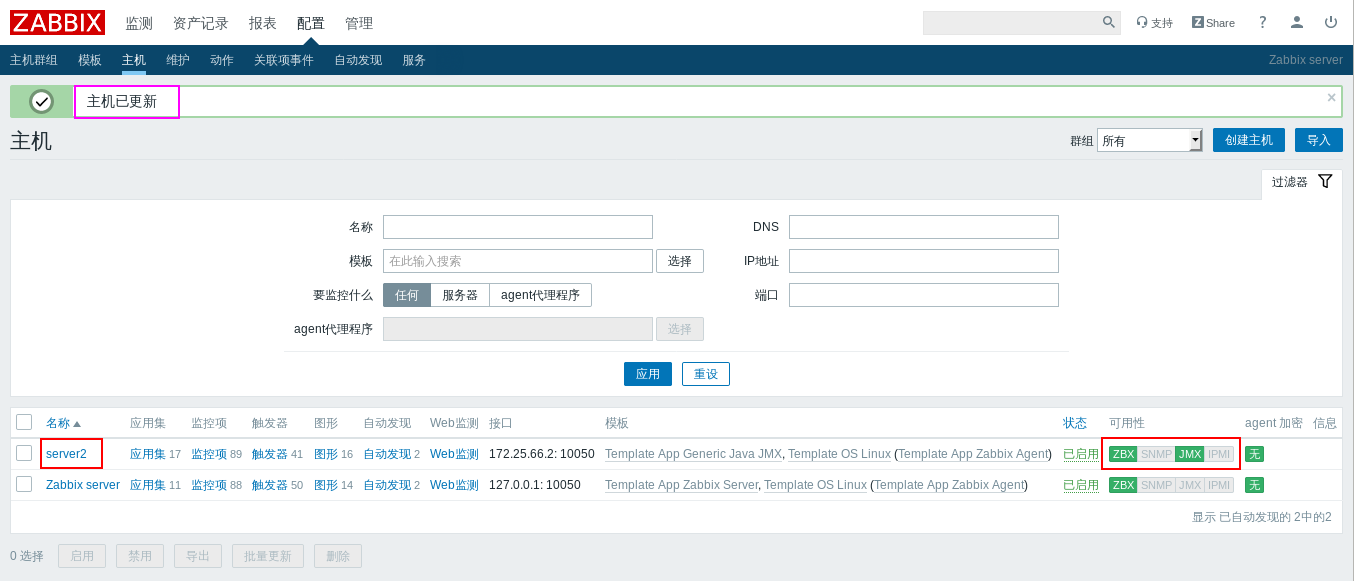This screenshot has width=1354, height=581.
Task: Open the 资产记录 top menu
Action: 201,23
